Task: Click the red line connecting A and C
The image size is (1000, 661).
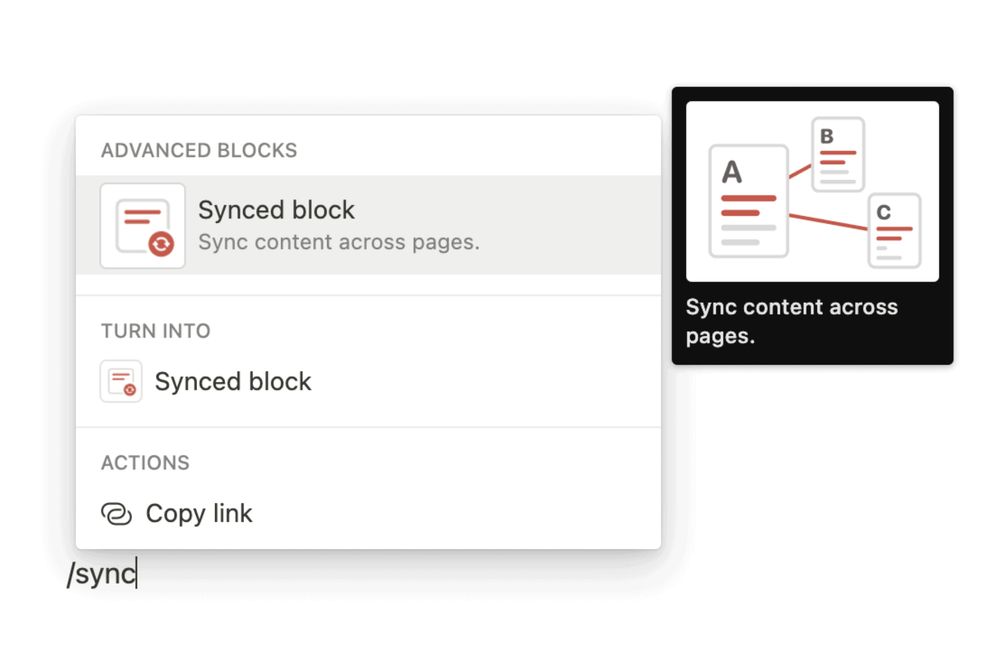Action: point(828,222)
